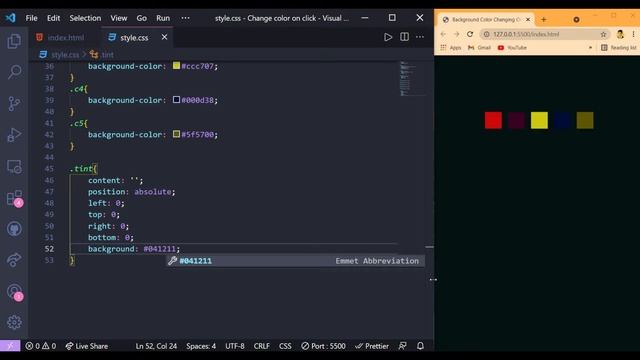Open color picker for #5f5700 swatch

click(176, 134)
